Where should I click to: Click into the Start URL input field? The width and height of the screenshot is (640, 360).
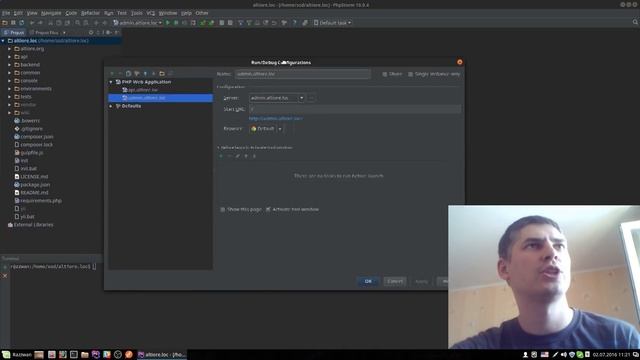355,109
